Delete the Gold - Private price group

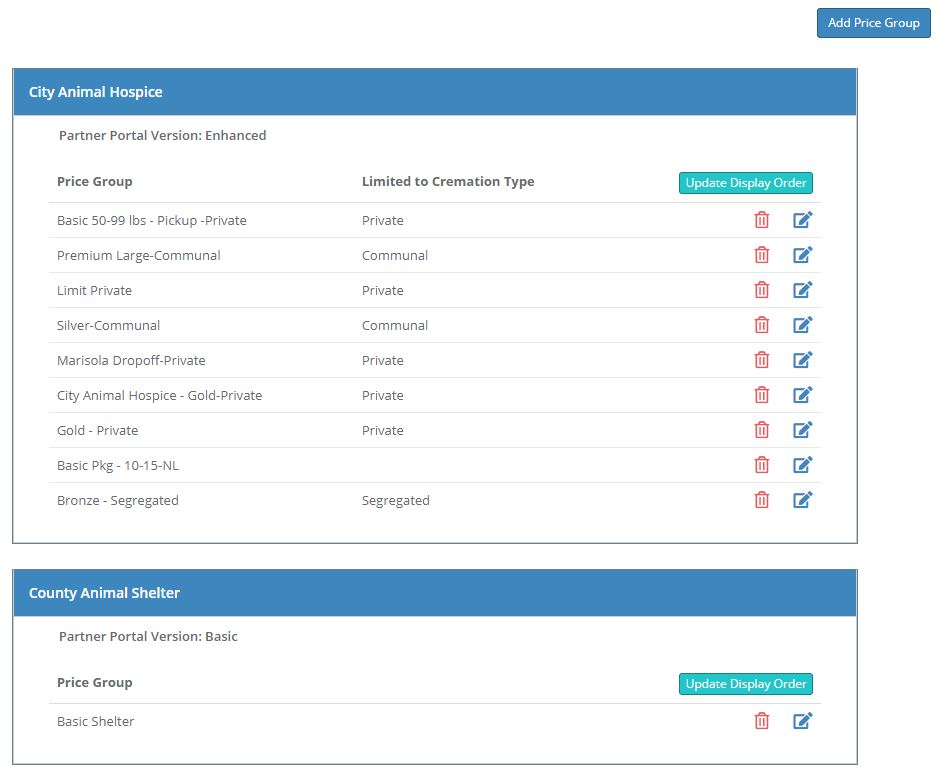click(761, 430)
